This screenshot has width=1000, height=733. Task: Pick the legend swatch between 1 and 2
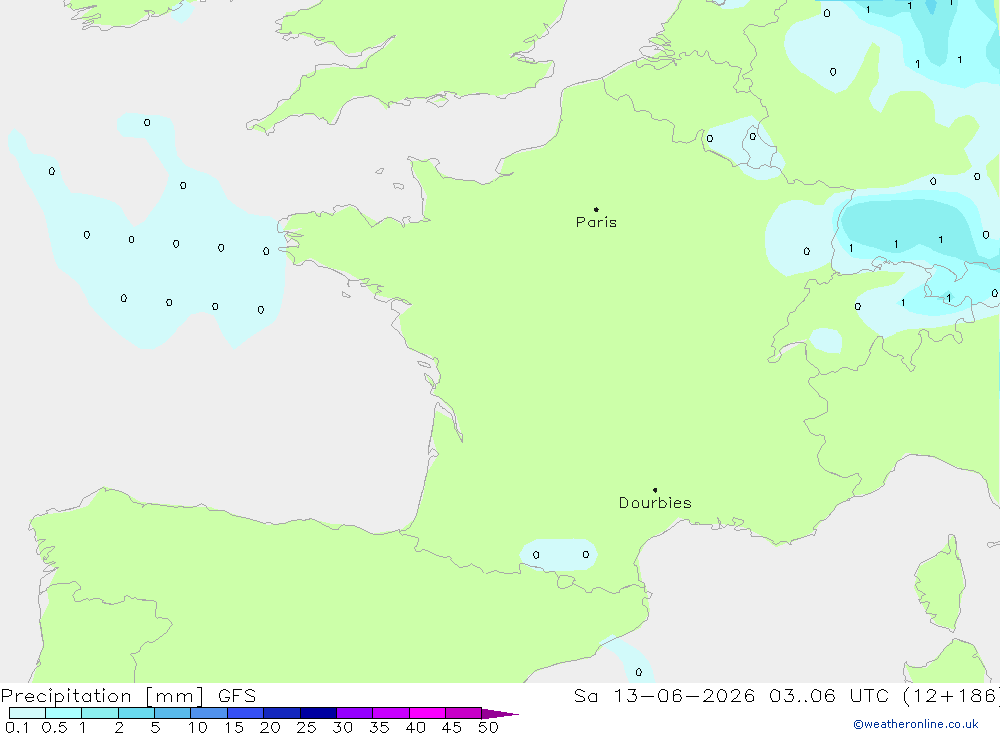click(x=100, y=713)
